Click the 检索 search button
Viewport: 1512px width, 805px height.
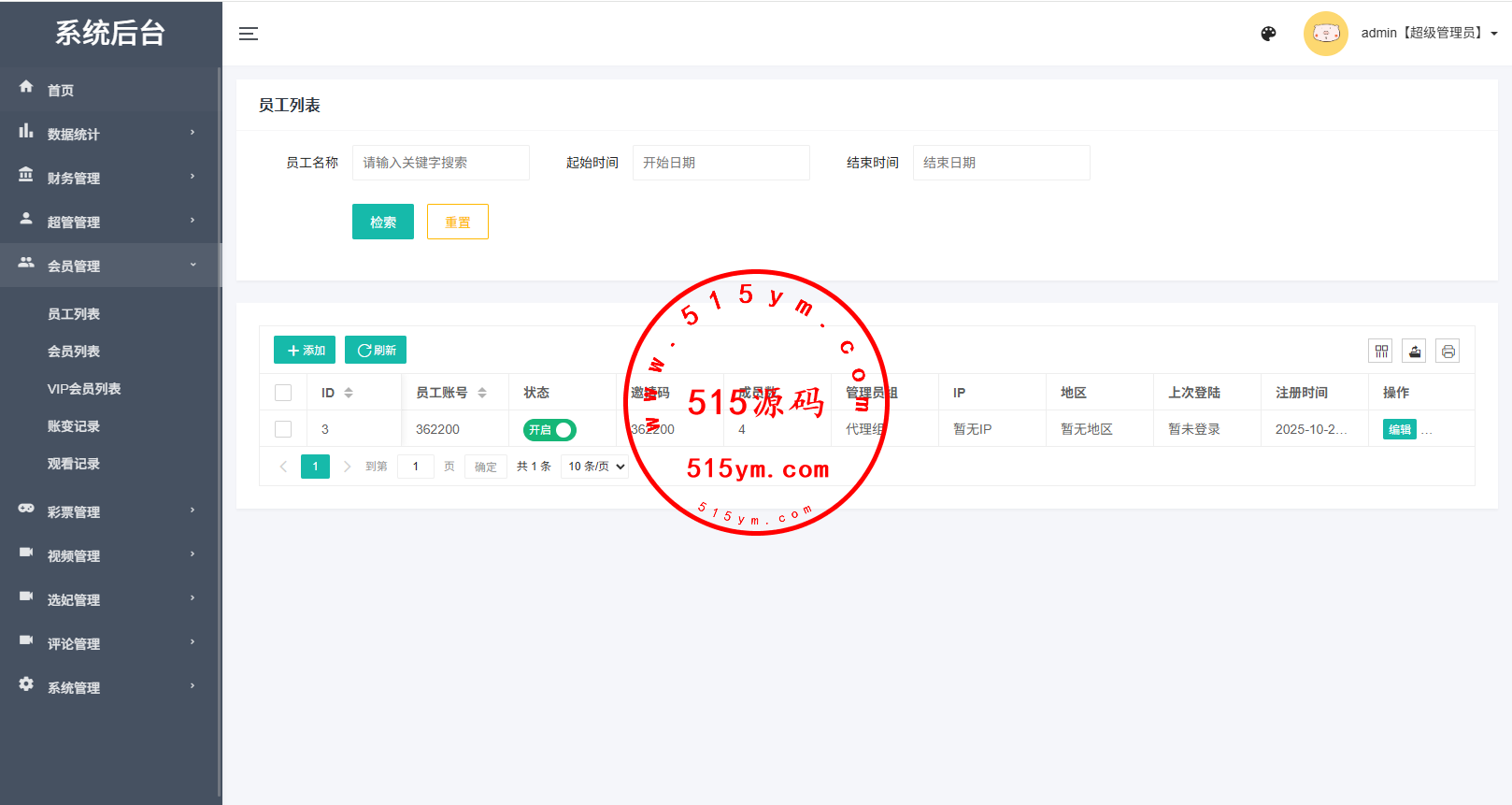coord(382,222)
